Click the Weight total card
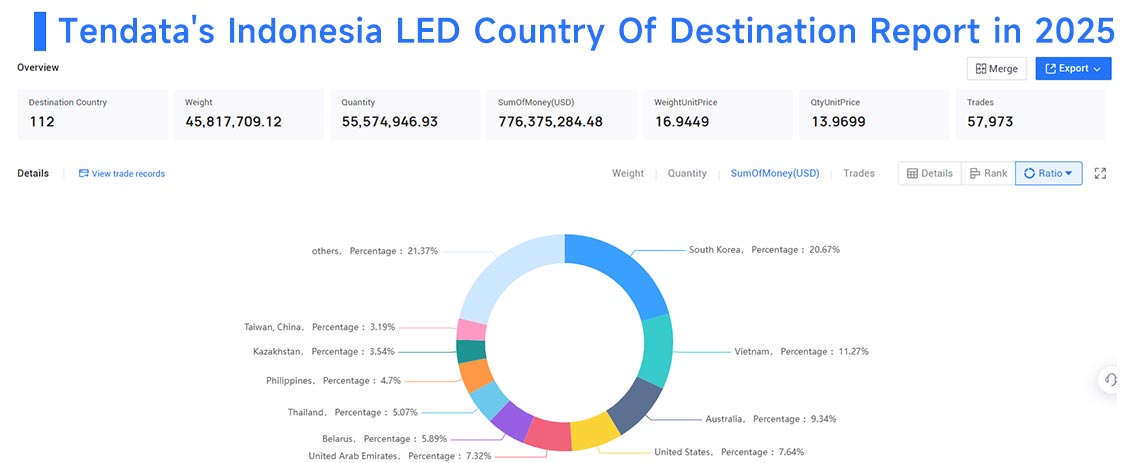1131x463 pixels. (249, 114)
